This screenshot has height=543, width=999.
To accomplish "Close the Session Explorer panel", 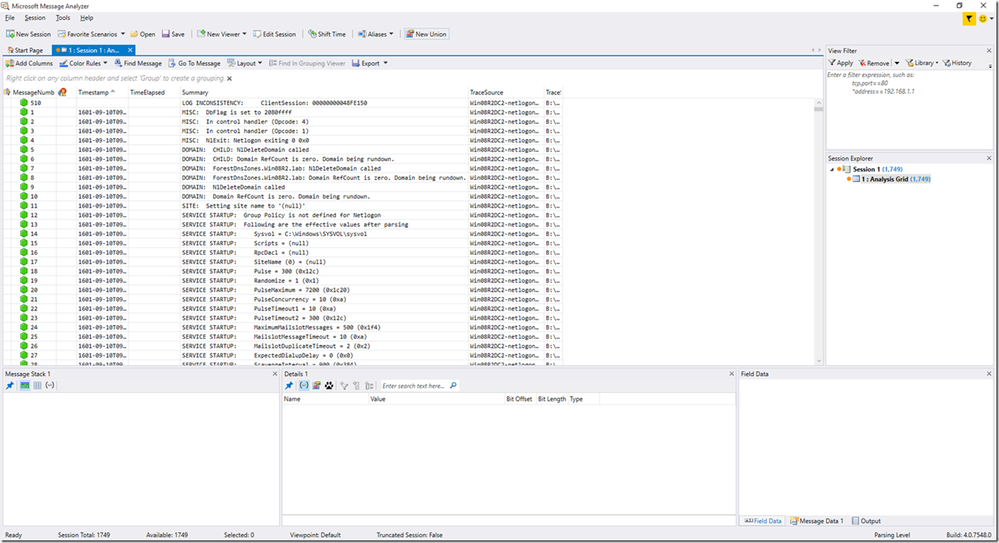I will pyautogui.click(x=989, y=158).
